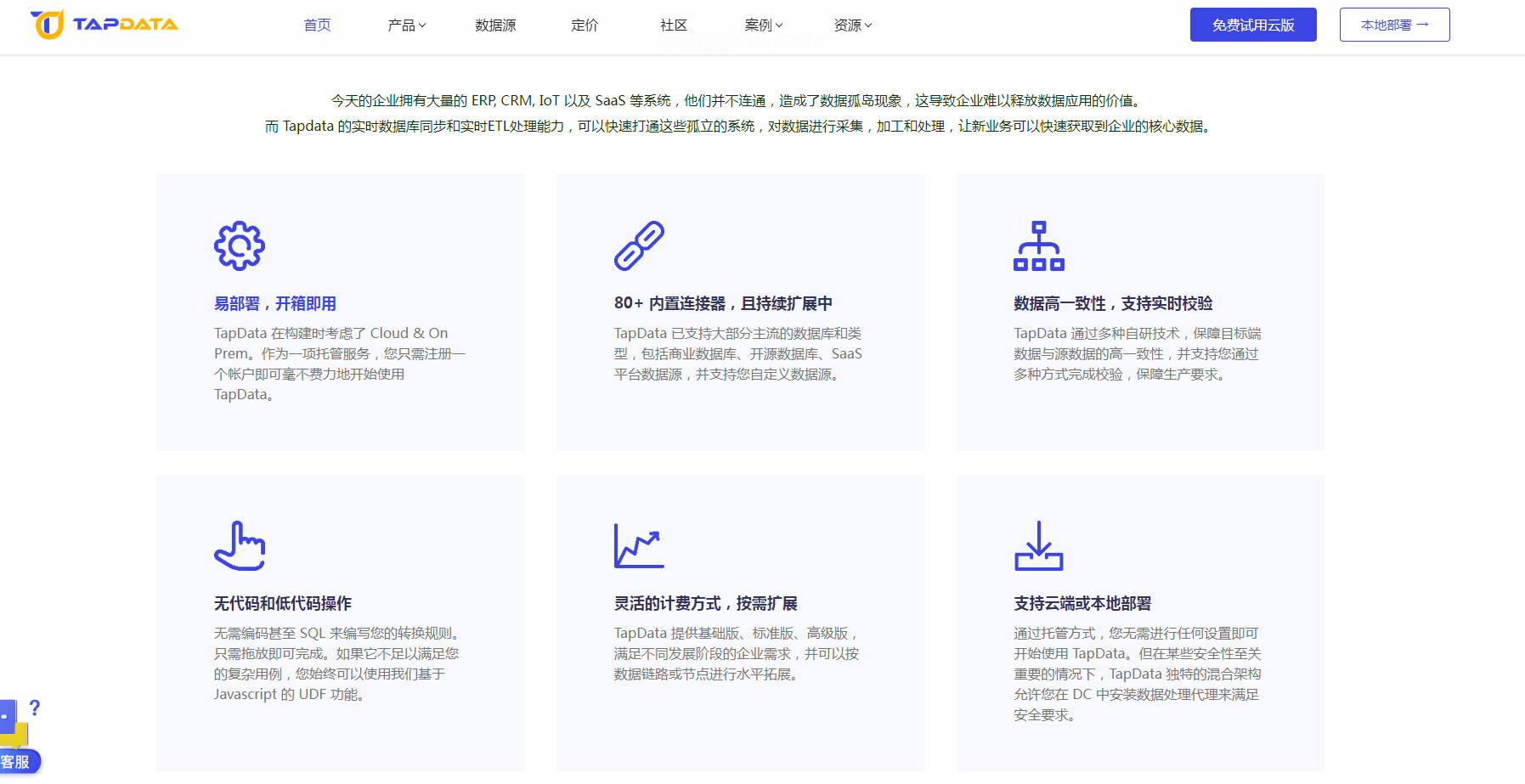Click the line chart icon for 计费方式

(x=640, y=545)
